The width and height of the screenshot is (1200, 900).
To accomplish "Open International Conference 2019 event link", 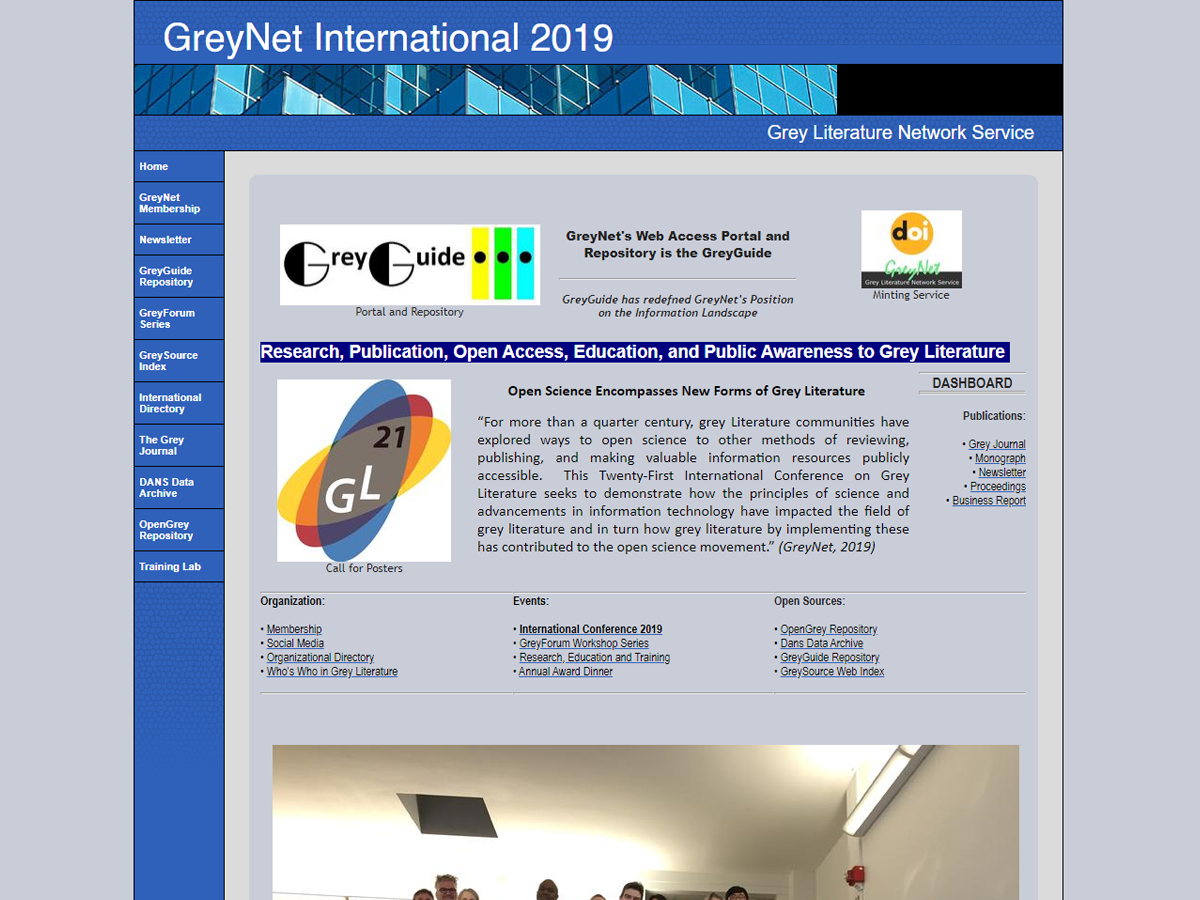I will point(590,629).
